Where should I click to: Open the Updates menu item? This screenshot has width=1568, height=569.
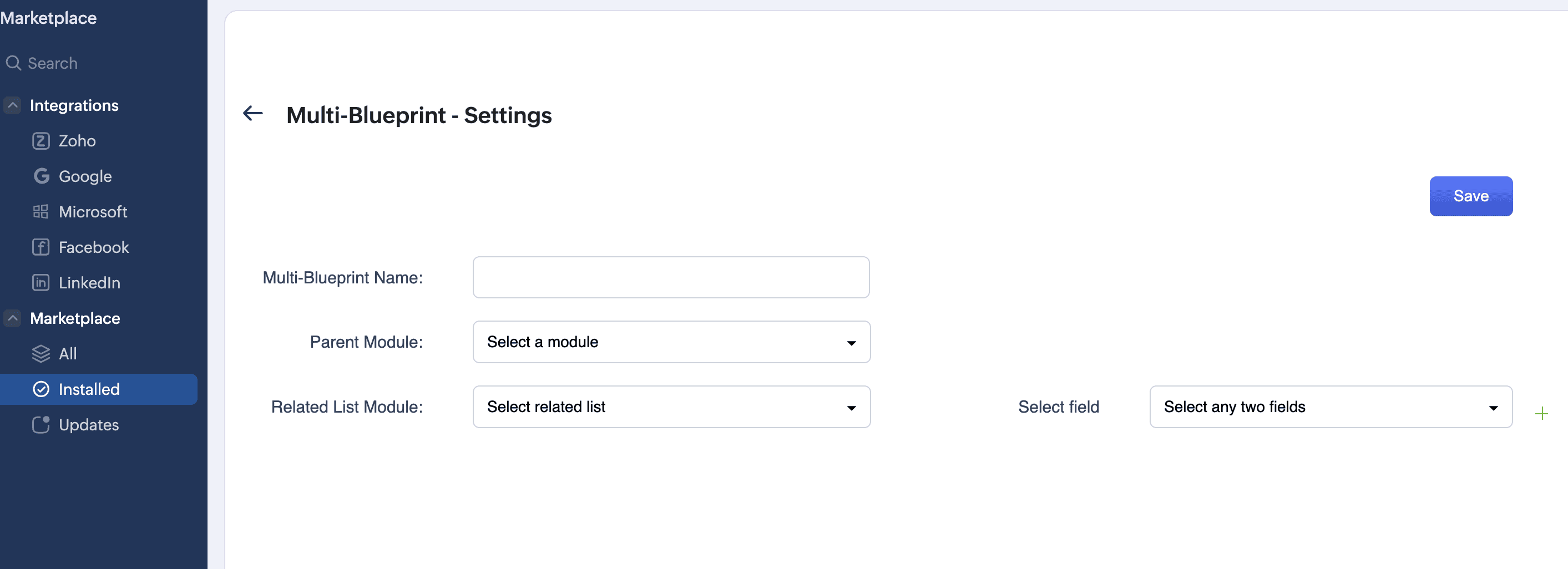point(89,425)
